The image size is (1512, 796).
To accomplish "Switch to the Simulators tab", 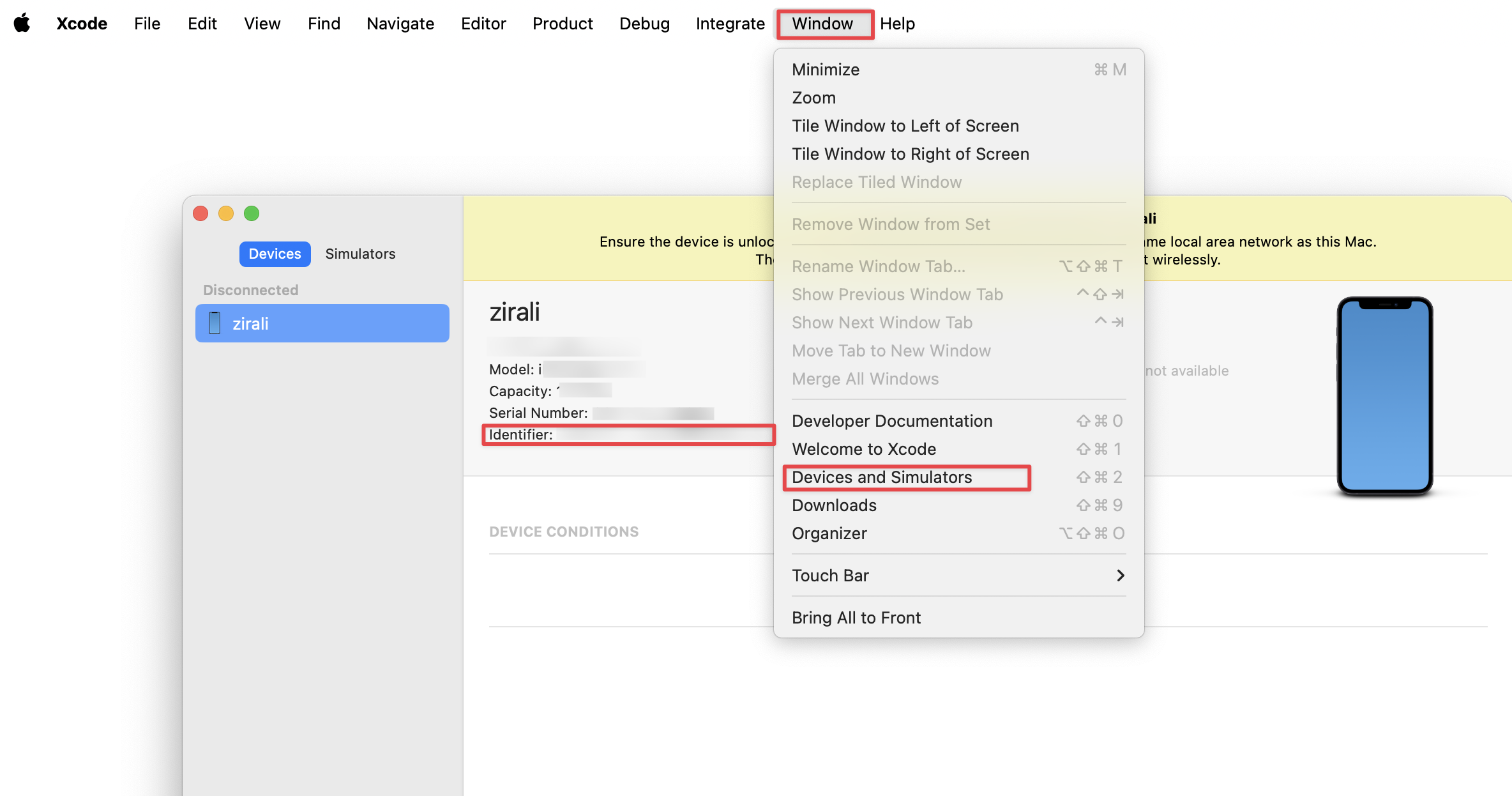I will point(360,254).
